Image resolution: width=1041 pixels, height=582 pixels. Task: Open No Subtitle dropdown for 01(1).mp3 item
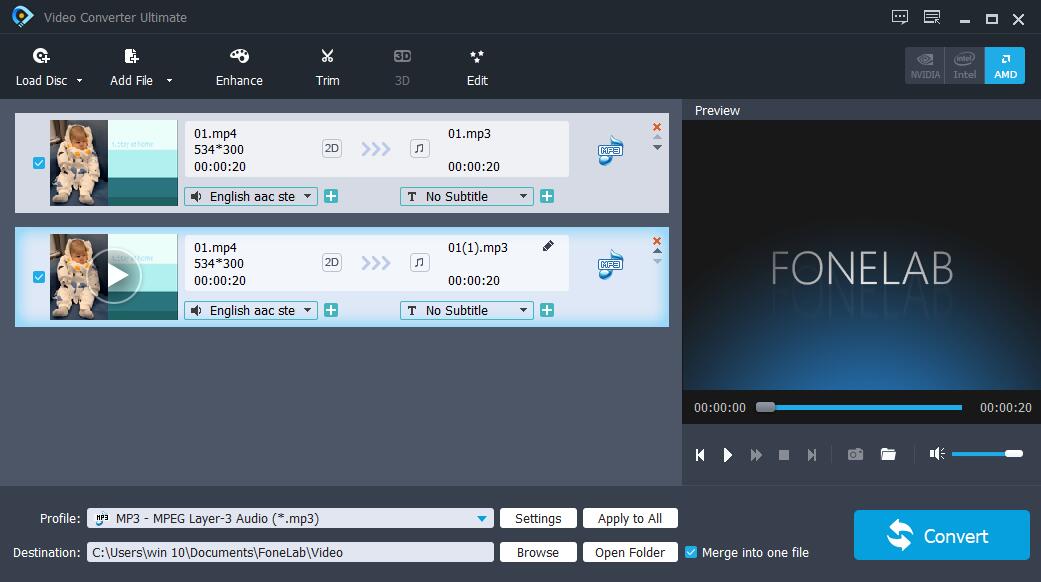pos(467,311)
